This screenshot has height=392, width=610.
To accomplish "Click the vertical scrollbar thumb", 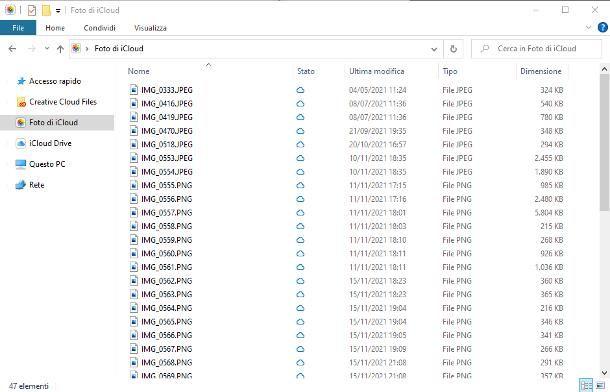I will point(604,142).
